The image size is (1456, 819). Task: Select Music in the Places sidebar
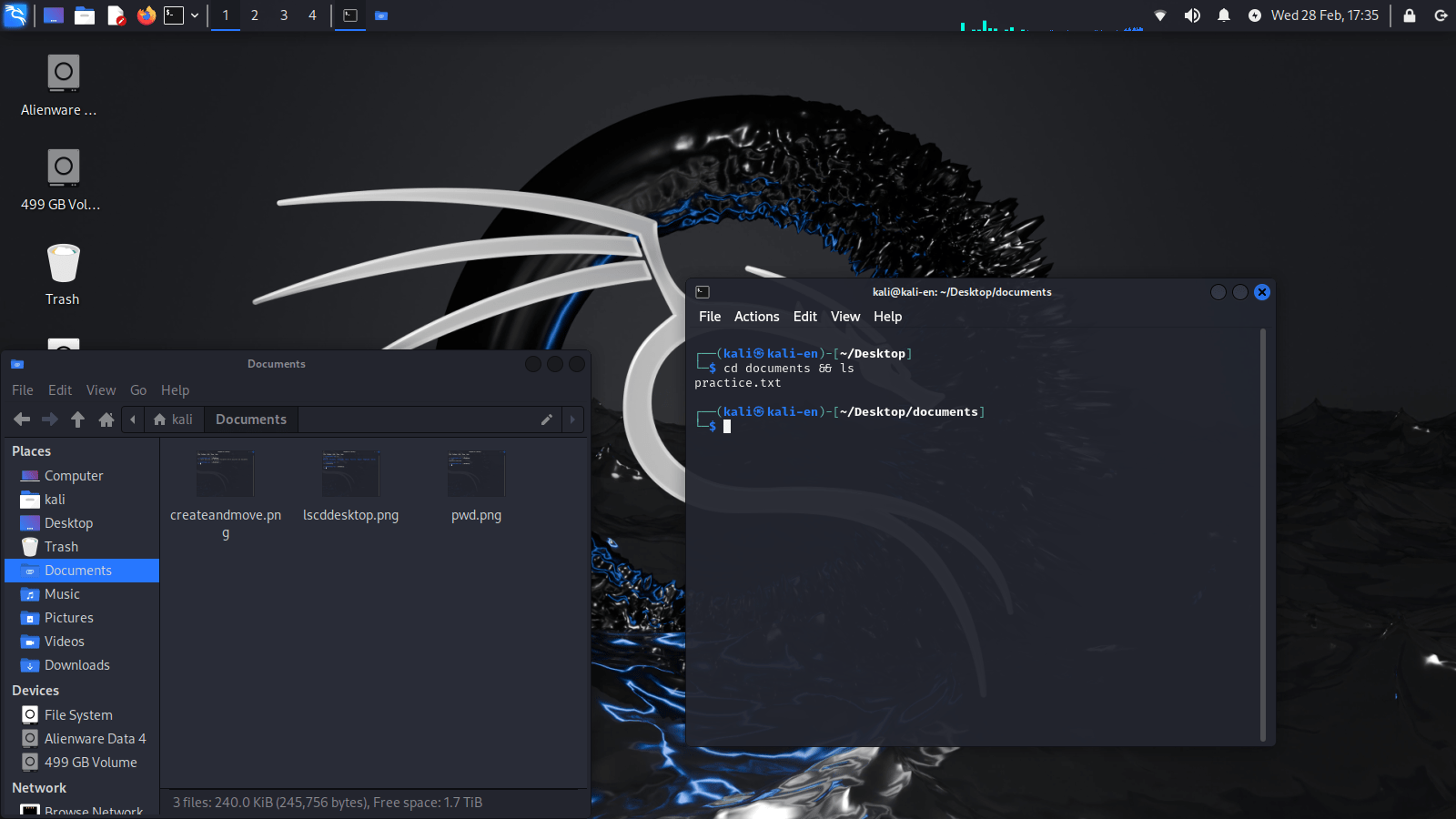(82, 594)
